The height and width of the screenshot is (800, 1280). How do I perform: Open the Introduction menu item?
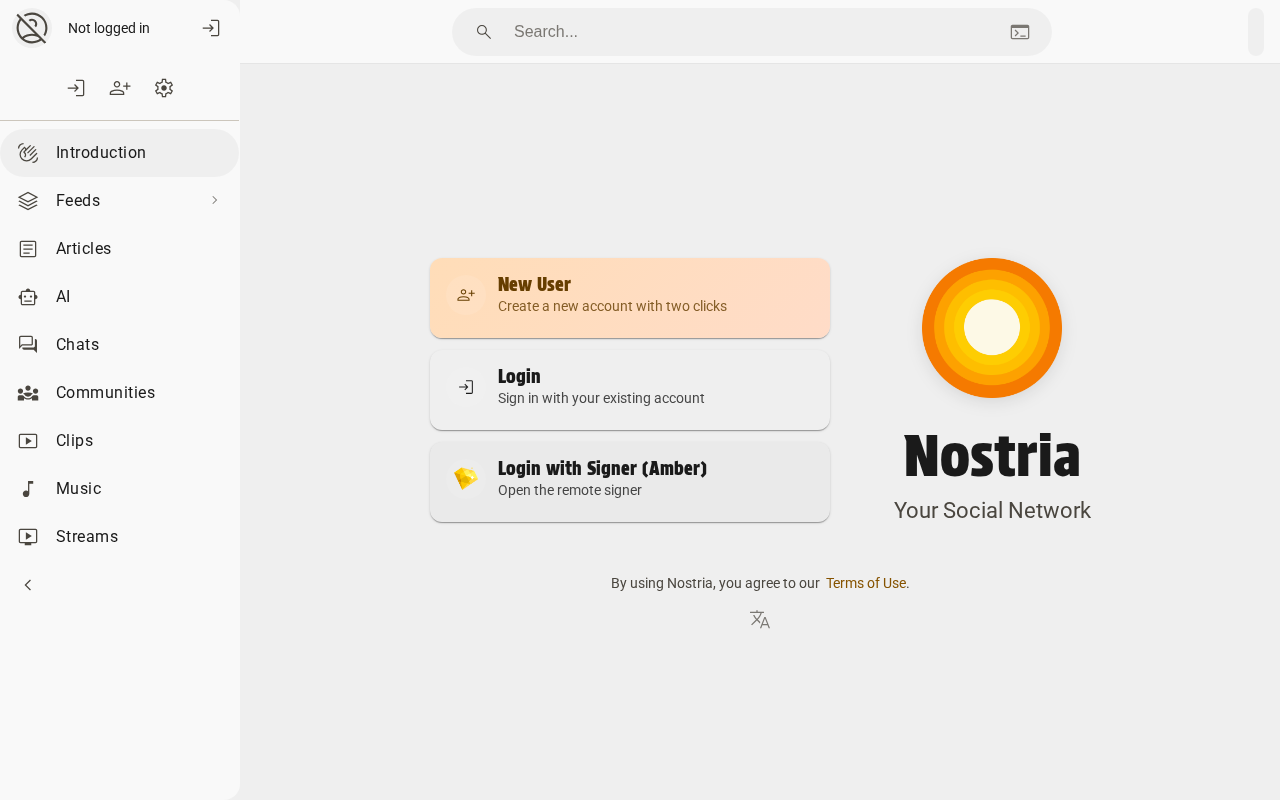(x=119, y=153)
